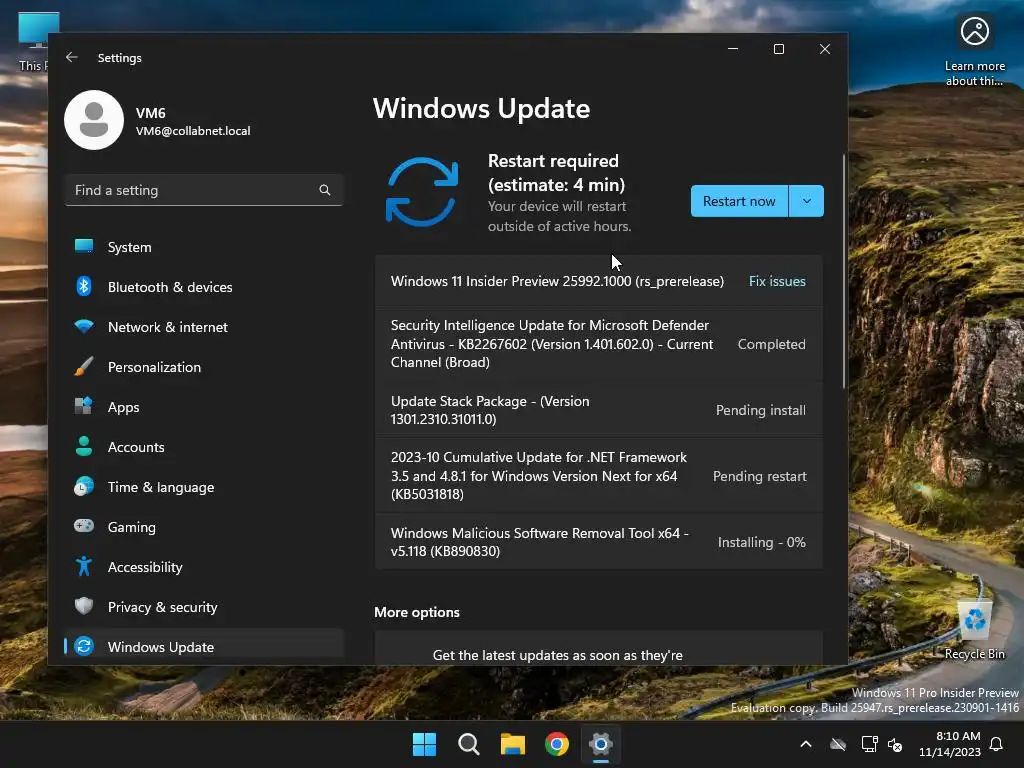
Task: Click the Windows Update sync icon in sidebar
Action: [x=84, y=646]
